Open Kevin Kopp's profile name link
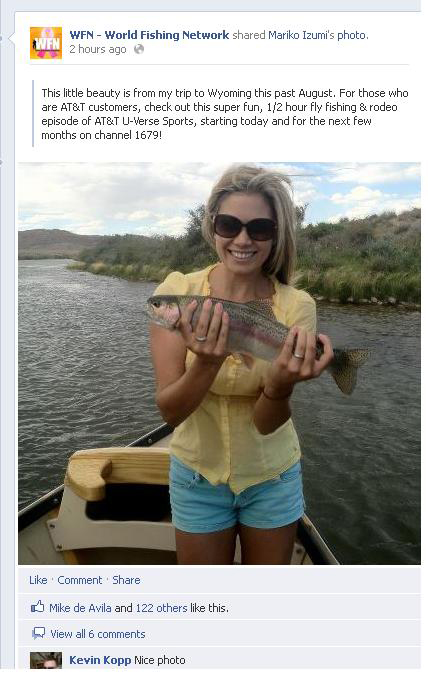Image resolution: width=428 pixels, height=673 pixels. [100, 660]
